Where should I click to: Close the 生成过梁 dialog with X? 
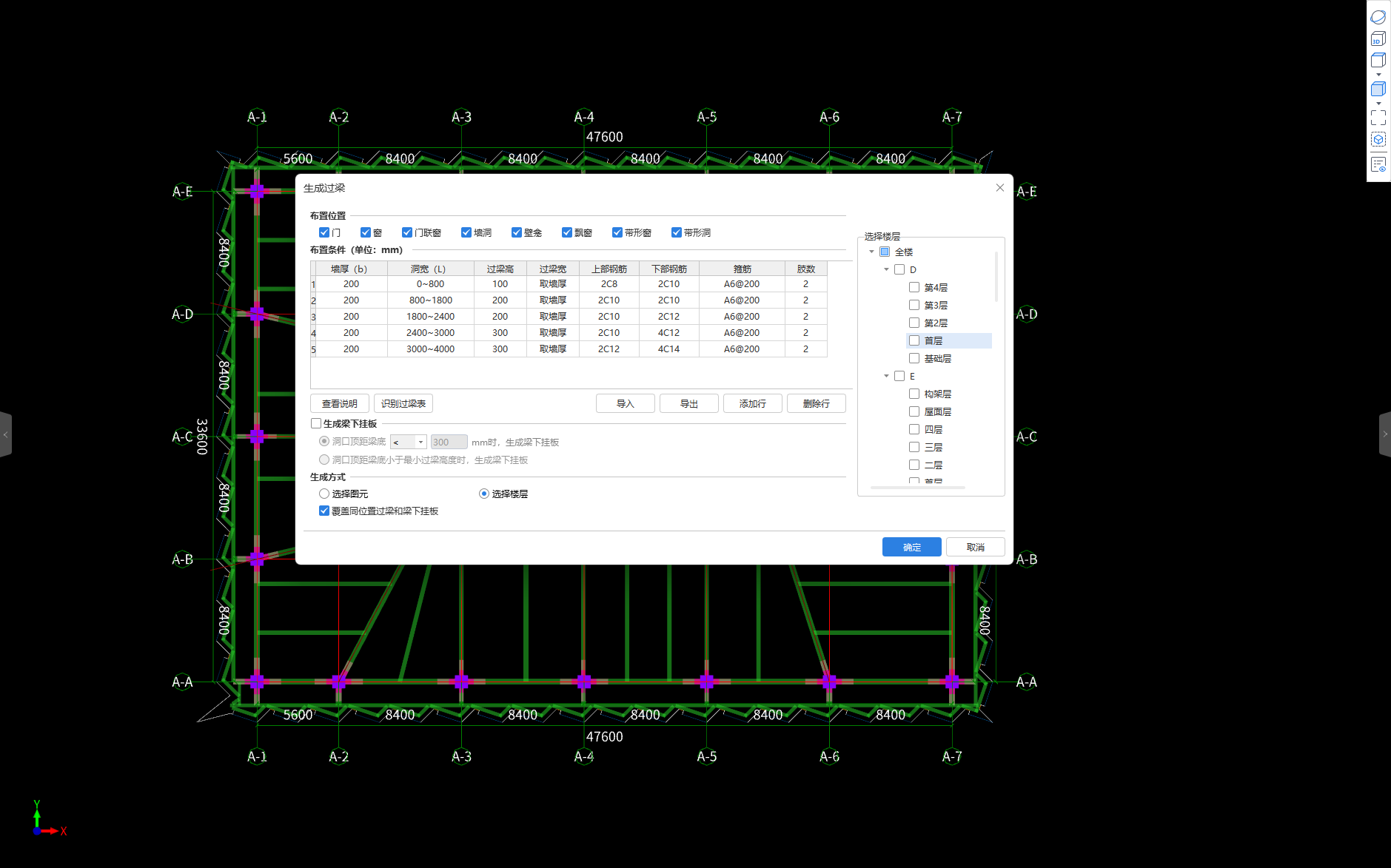tap(999, 188)
